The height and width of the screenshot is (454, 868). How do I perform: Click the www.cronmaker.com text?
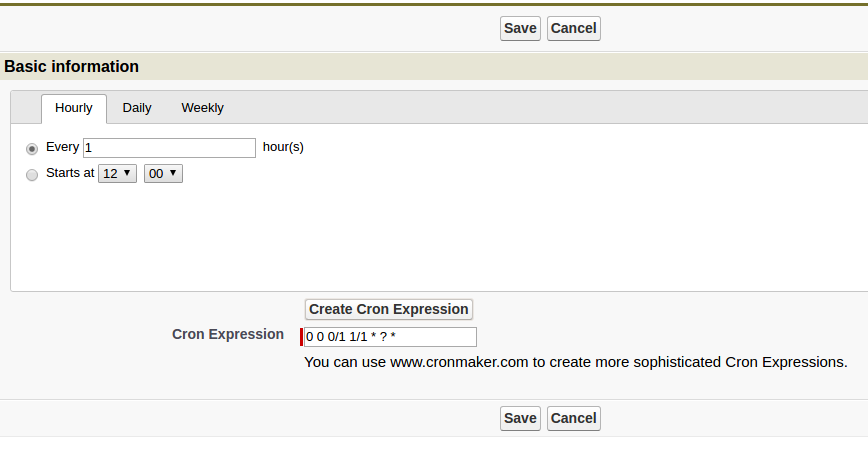(459, 362)
